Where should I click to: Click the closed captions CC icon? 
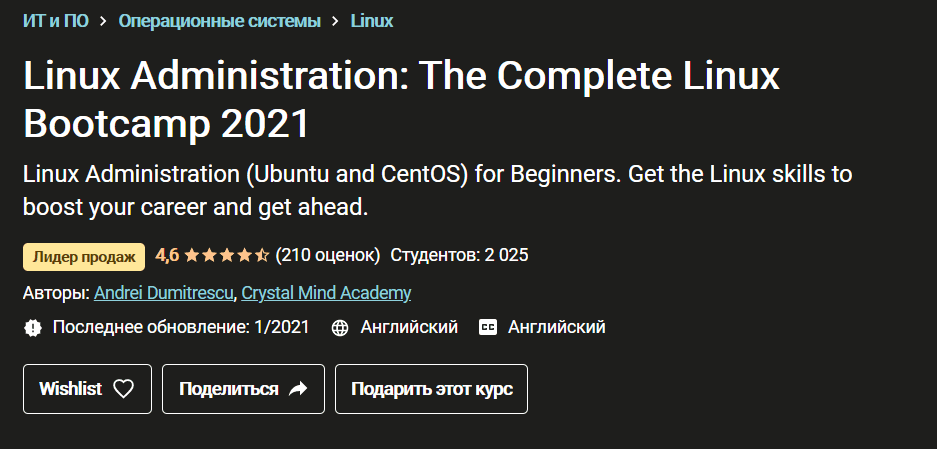point(488,327)
